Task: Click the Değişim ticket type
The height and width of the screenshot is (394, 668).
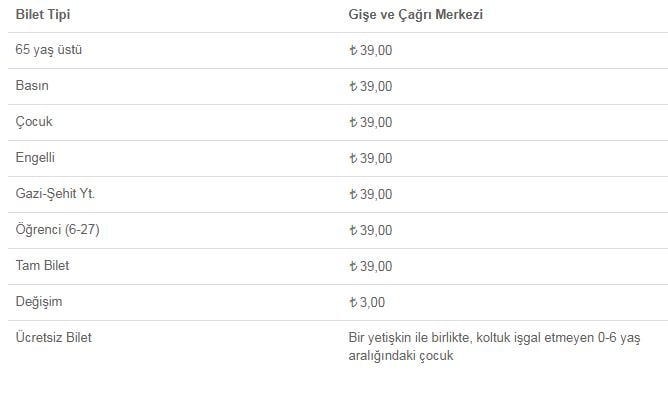Action: (39, 302)
